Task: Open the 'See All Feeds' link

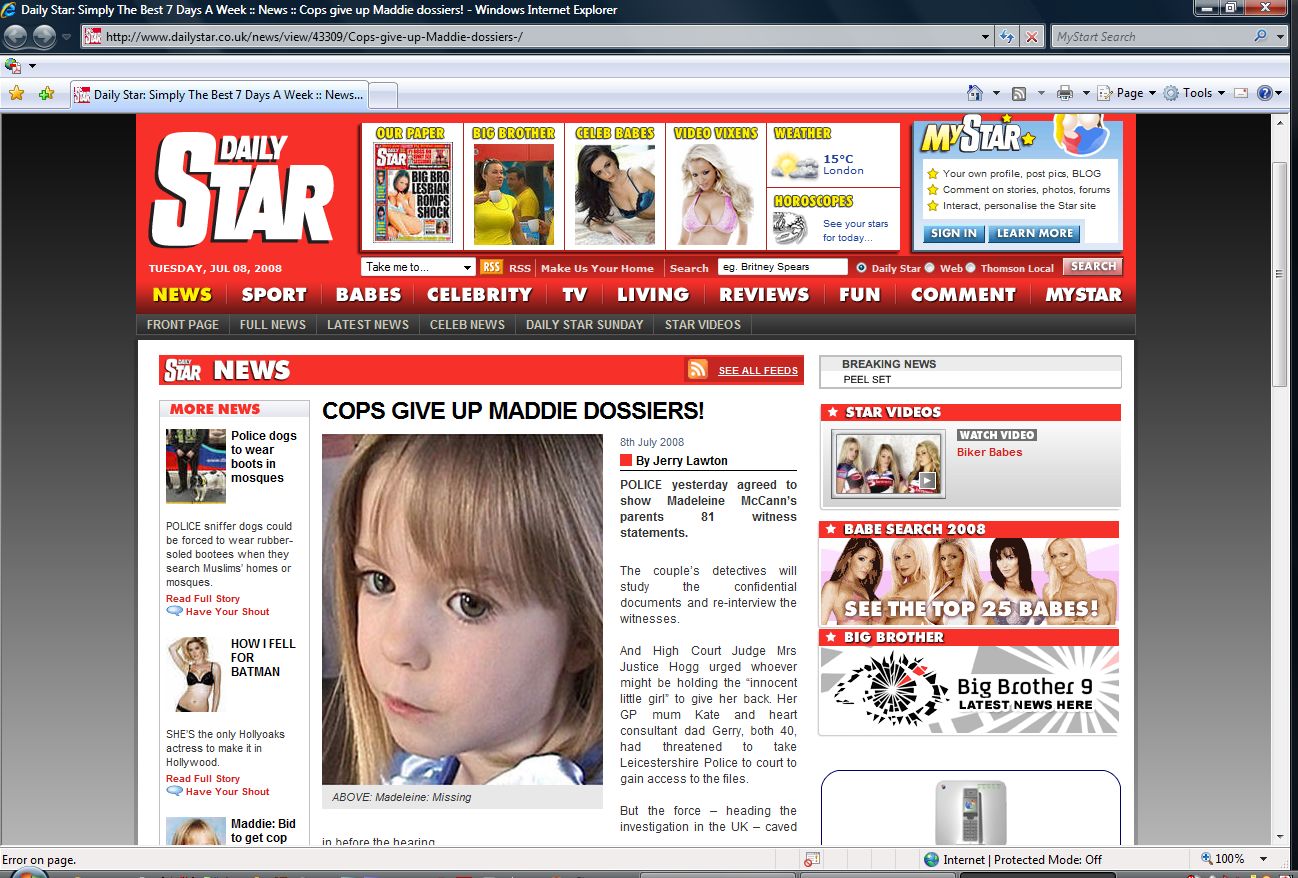Action: click(x=758, y=371)
